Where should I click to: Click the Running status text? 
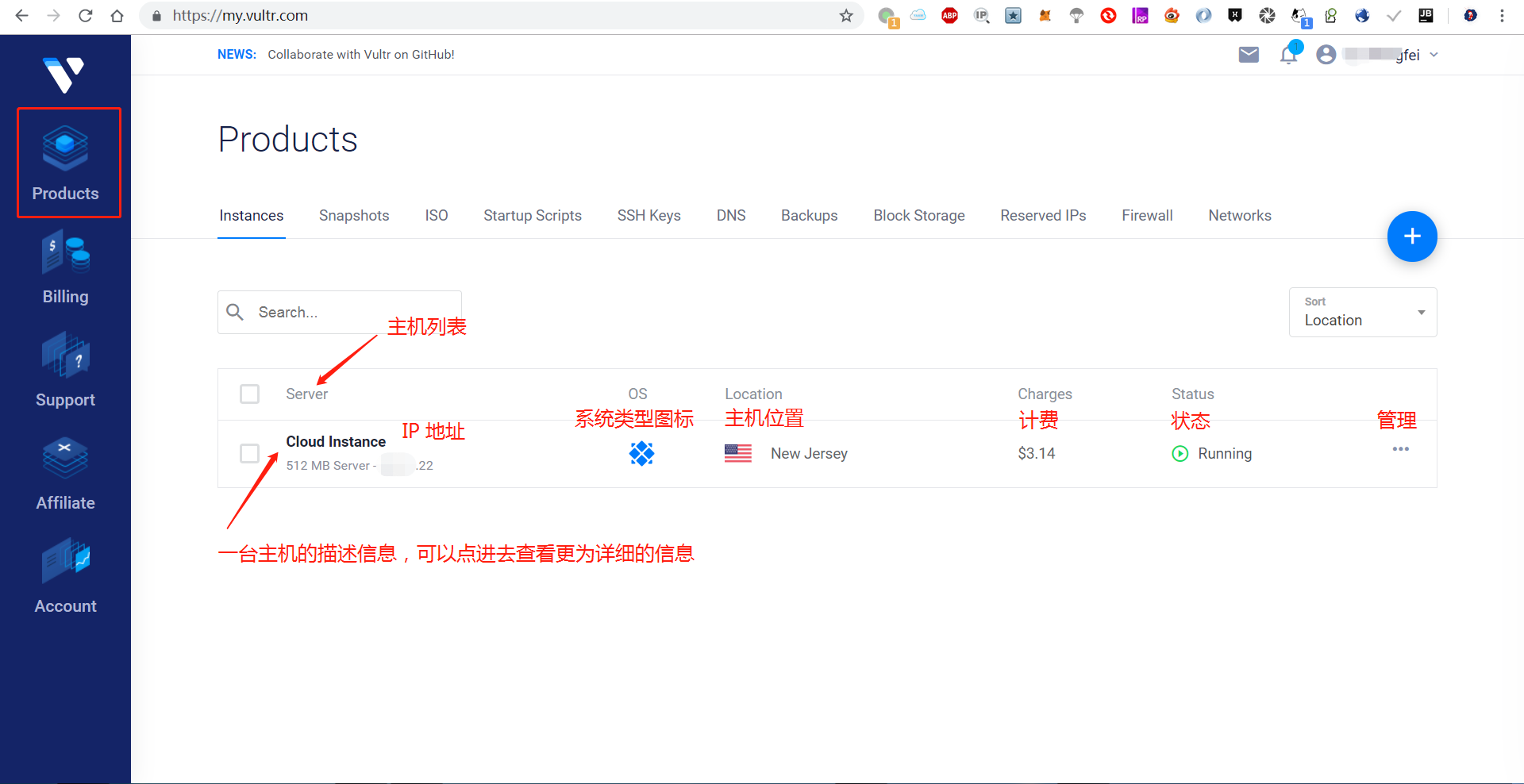pyautogui.click(x=1225, y=454)
